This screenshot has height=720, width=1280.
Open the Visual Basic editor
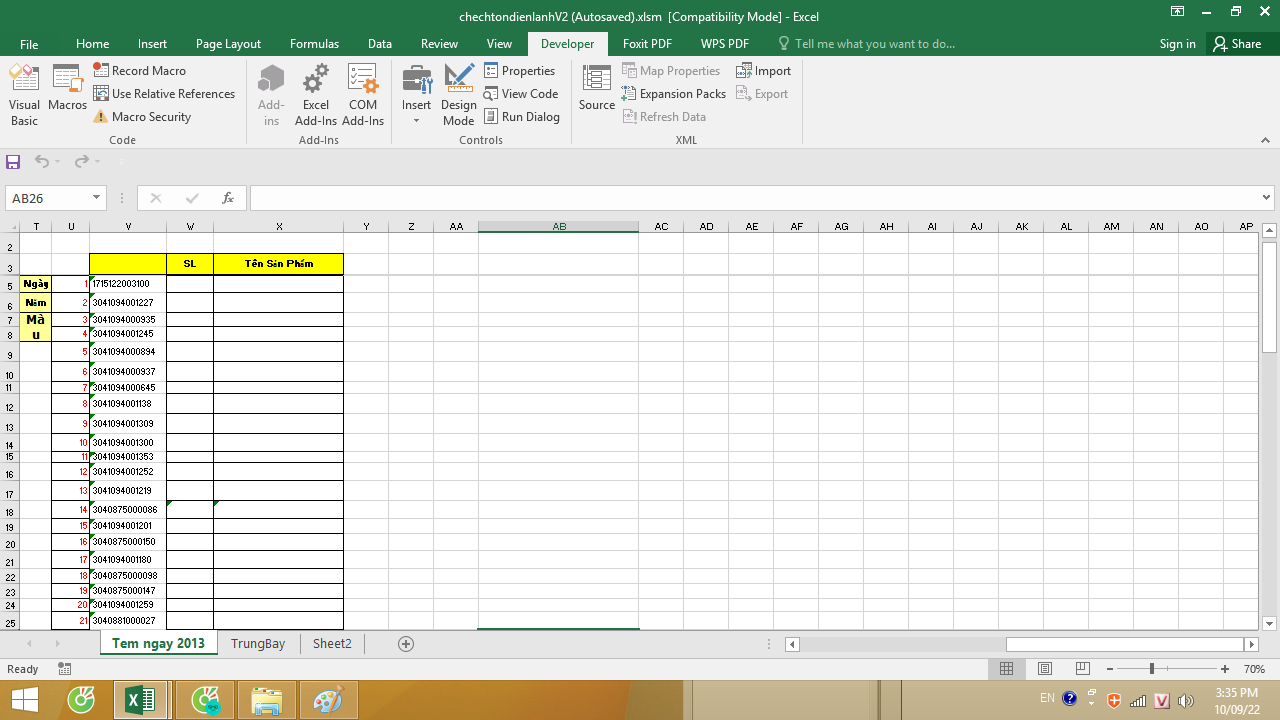click(x=24, y=95)
